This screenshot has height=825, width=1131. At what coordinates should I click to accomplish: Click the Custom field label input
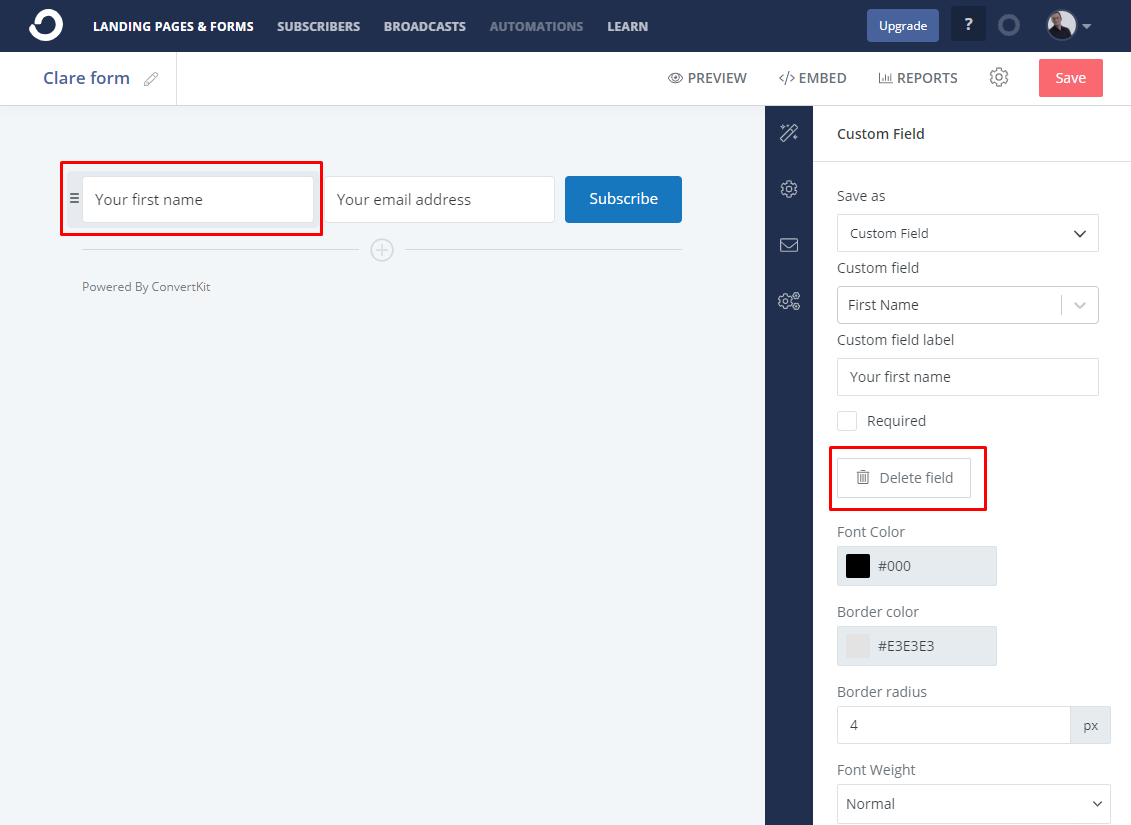(967, 377)
